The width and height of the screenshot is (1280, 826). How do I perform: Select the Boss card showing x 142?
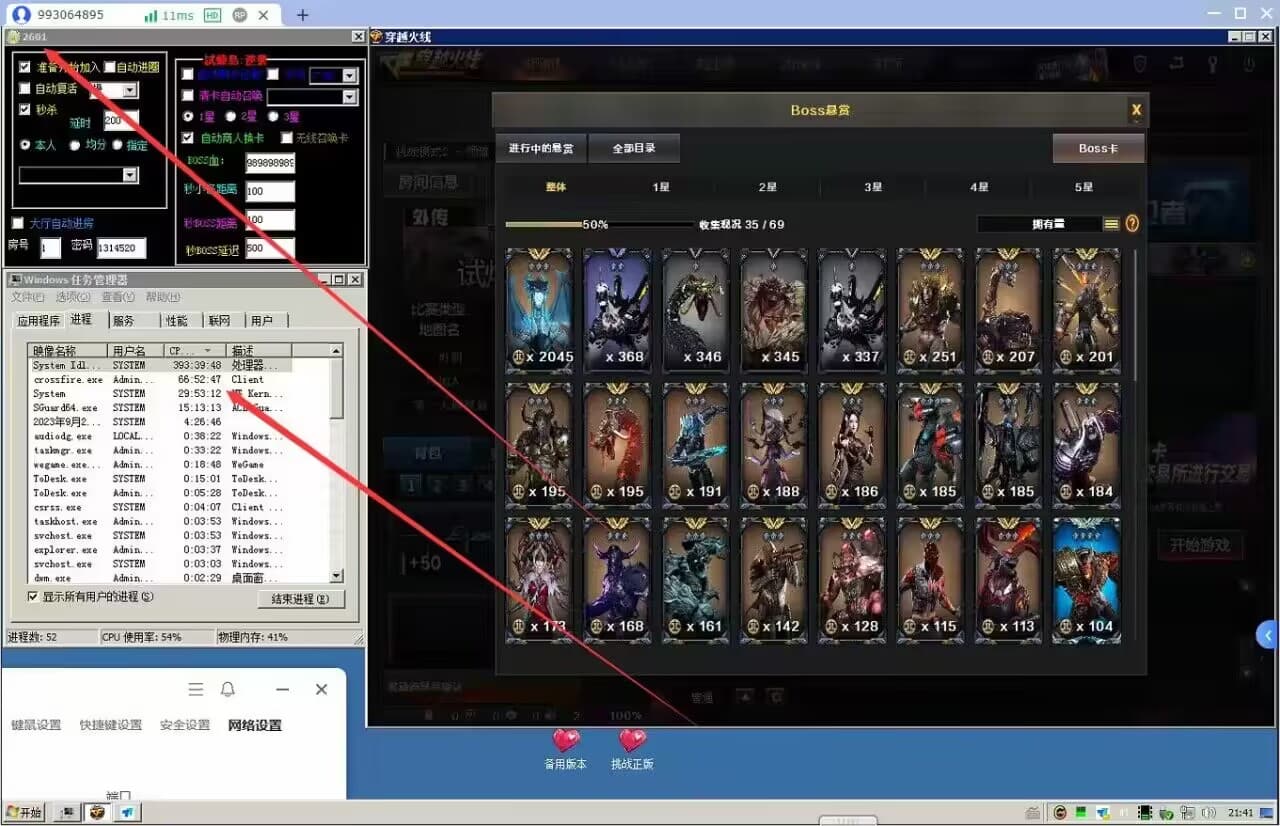773,578
